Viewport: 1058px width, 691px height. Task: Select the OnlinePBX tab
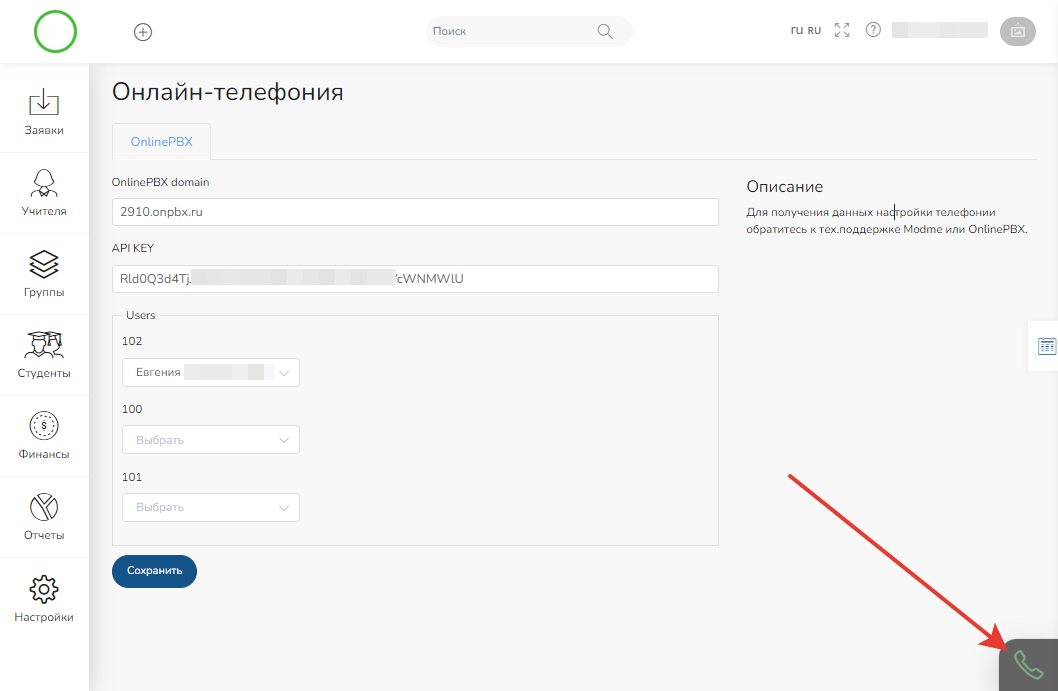tap(161, 142)
